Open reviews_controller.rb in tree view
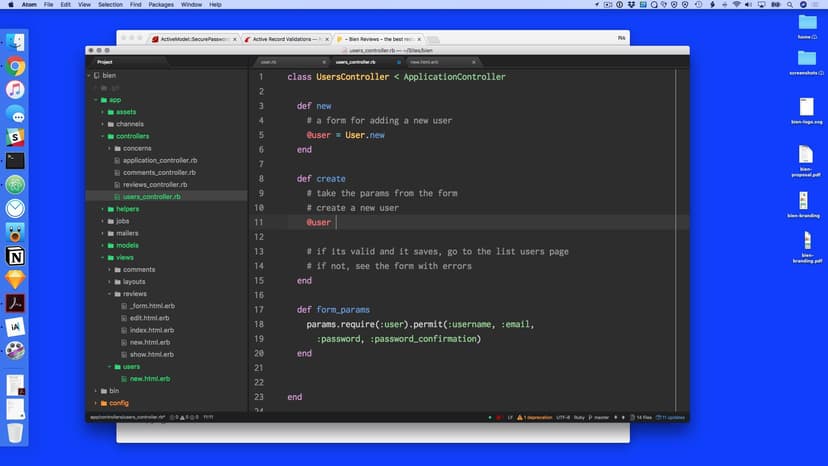Image resolution: width=828 pixels, height=466 pixels. [155, 185]
